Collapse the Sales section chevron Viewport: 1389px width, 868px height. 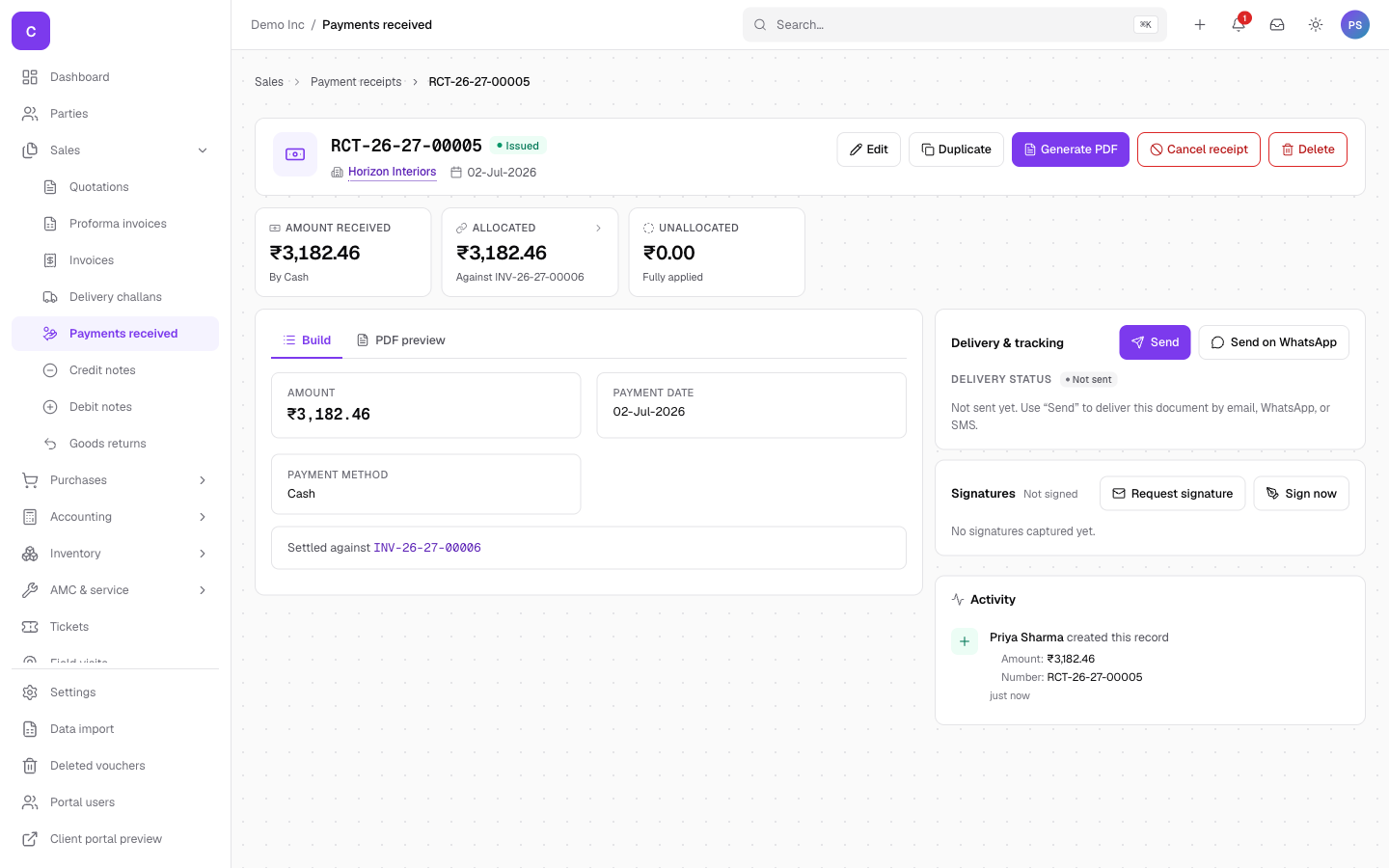coord(203,150)
